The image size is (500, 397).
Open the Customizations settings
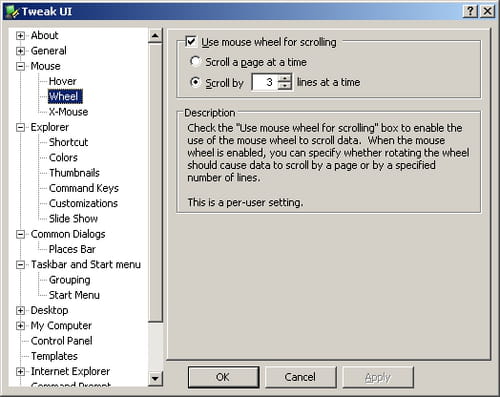click(83, 203)
